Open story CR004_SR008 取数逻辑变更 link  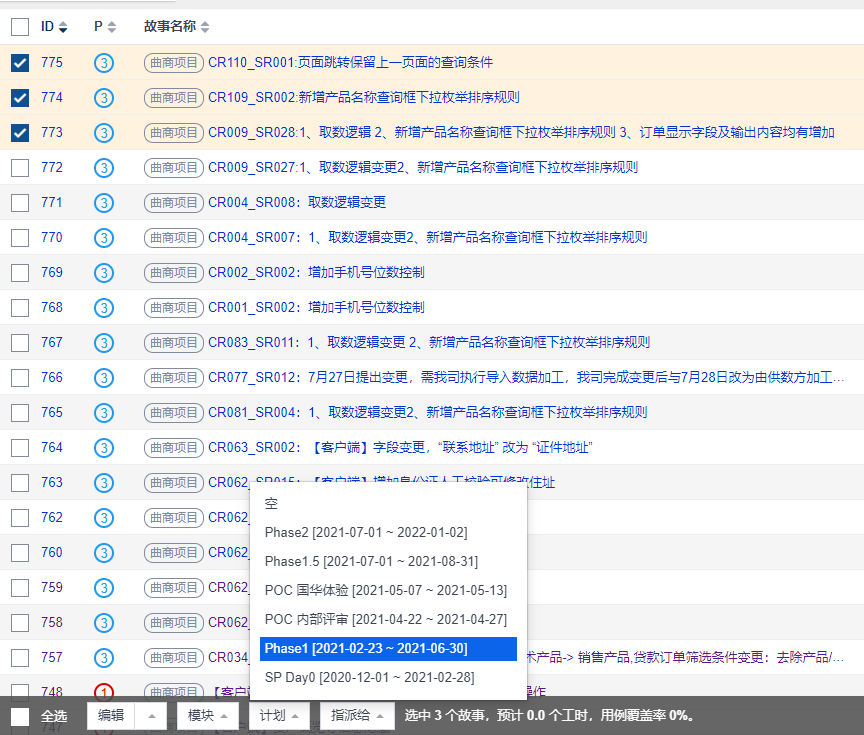tap(296, 203)
